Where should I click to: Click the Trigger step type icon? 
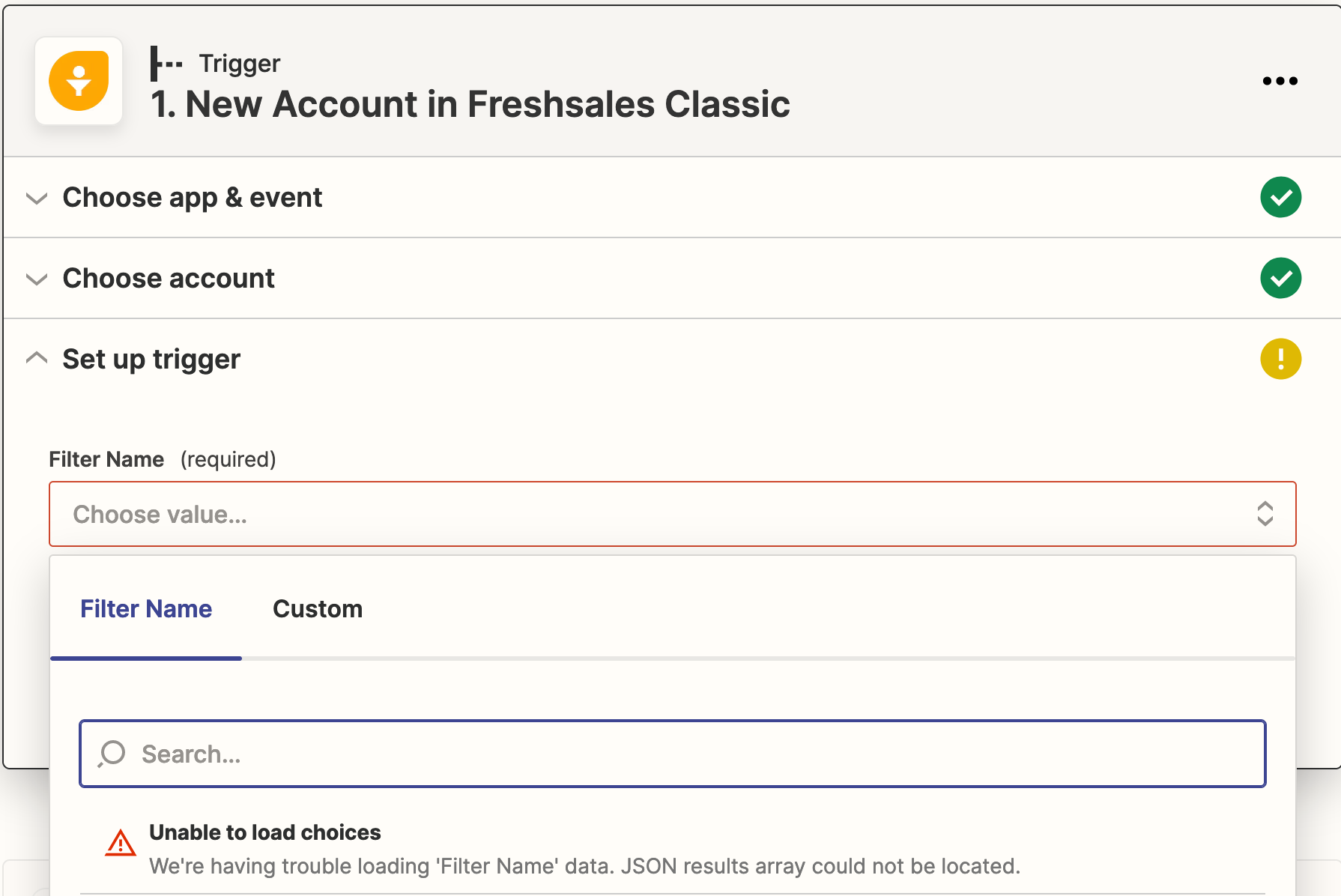tap(166, 64)
